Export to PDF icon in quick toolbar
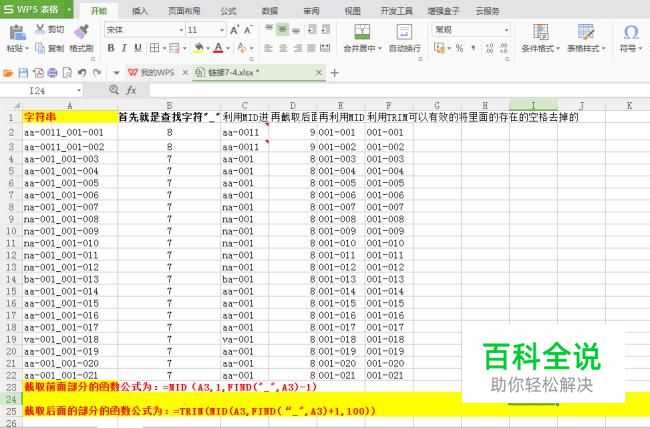 (38, 73)
